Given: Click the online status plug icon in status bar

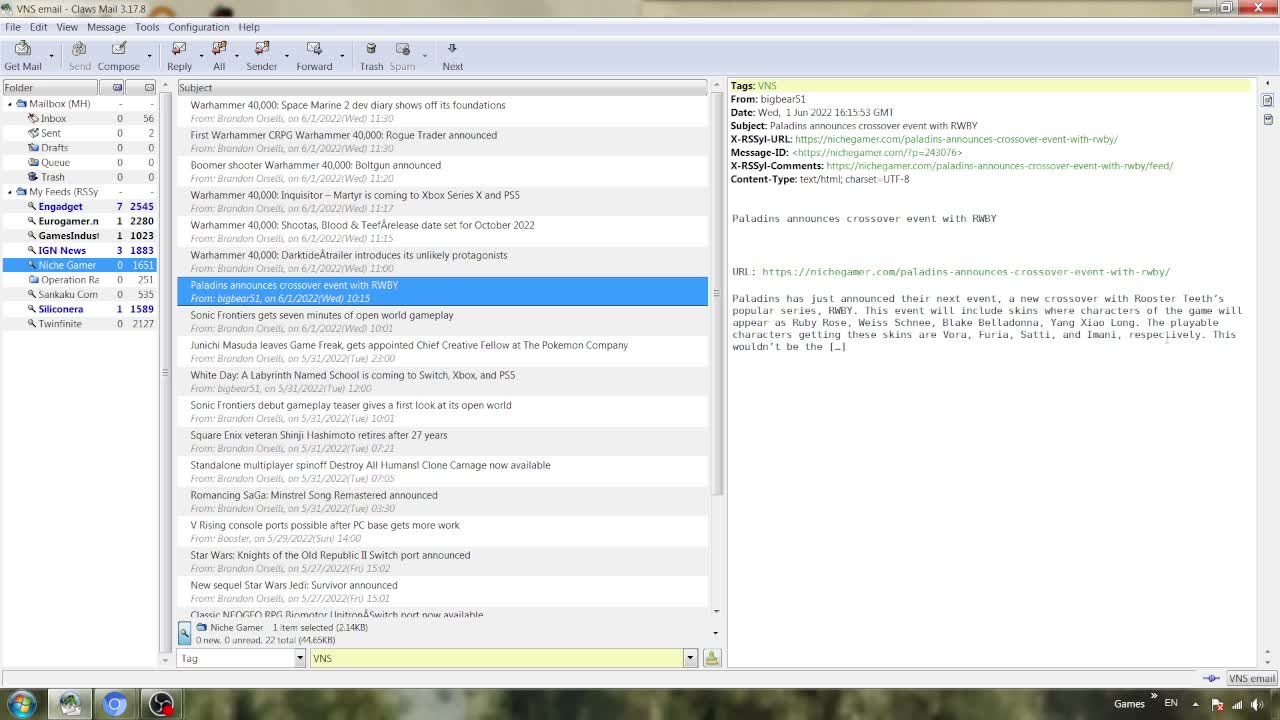Looking at the screenshot, I should point(1211,678).
